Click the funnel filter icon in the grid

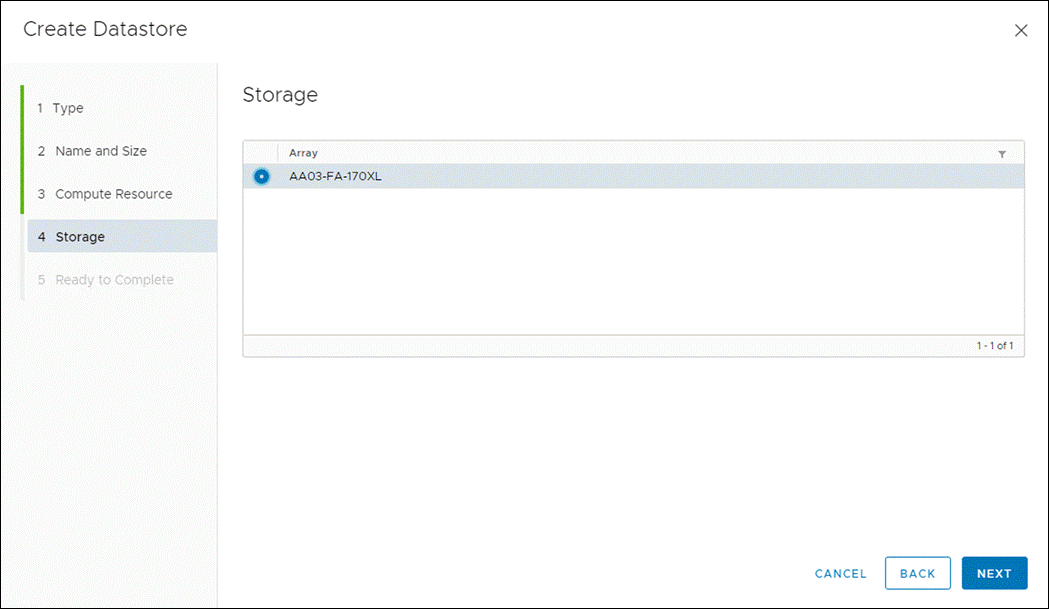point(1003,153)
